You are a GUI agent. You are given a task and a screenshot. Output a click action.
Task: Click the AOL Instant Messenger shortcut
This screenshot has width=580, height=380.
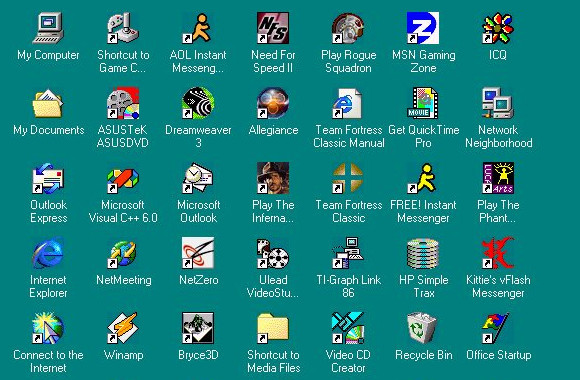tap(198, 28)
